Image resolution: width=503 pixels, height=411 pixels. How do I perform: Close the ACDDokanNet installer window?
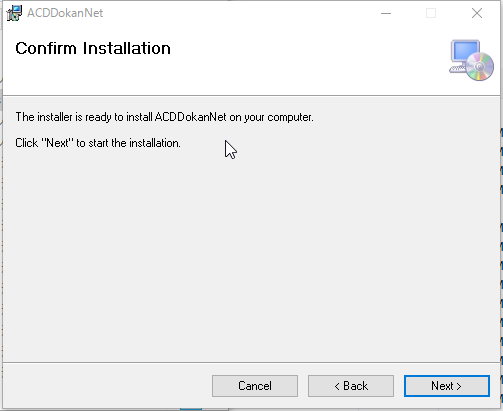click(x=477, y=13)
